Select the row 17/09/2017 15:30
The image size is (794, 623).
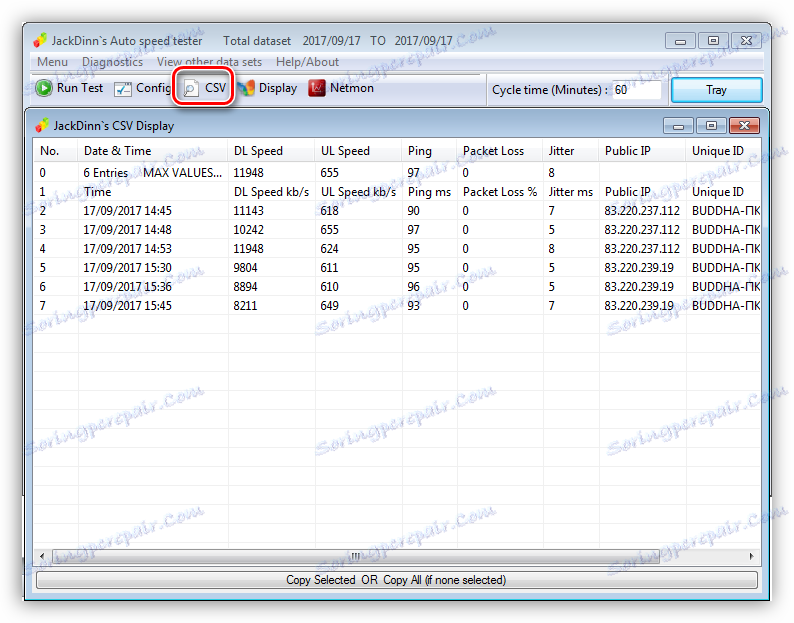[397, 268]
